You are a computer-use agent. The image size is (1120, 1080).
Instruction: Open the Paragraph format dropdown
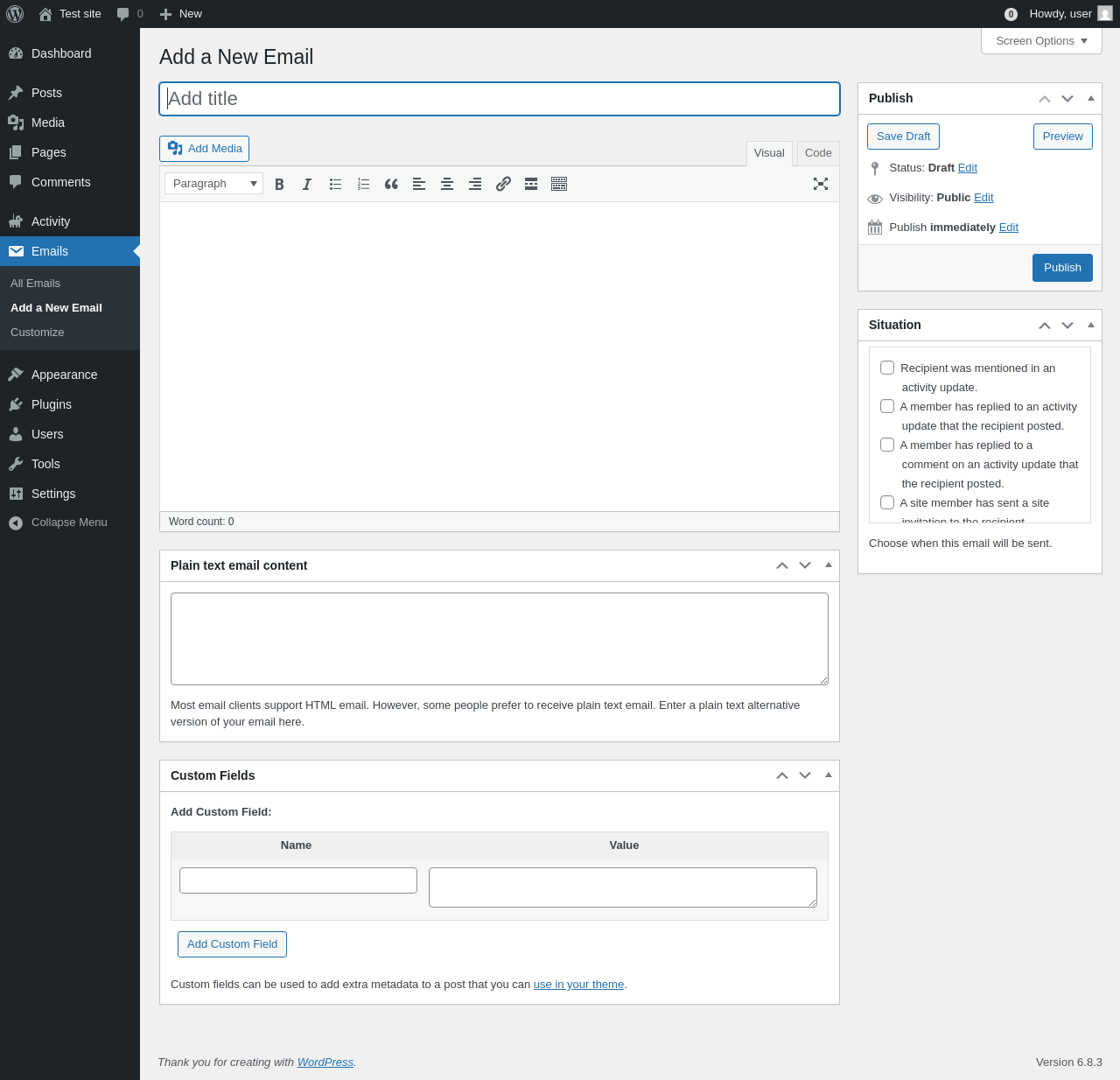[213, 184]
